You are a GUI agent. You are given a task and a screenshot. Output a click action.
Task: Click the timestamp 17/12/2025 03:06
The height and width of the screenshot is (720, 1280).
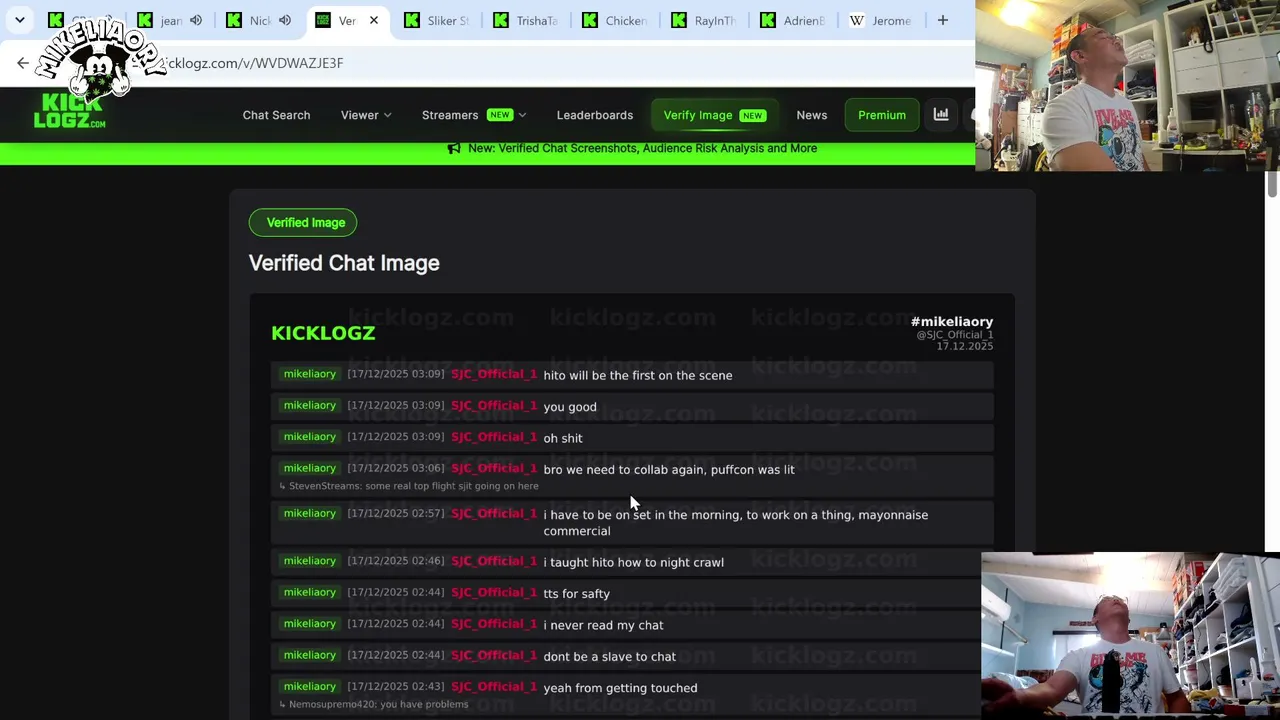click(x=396, y=468)
